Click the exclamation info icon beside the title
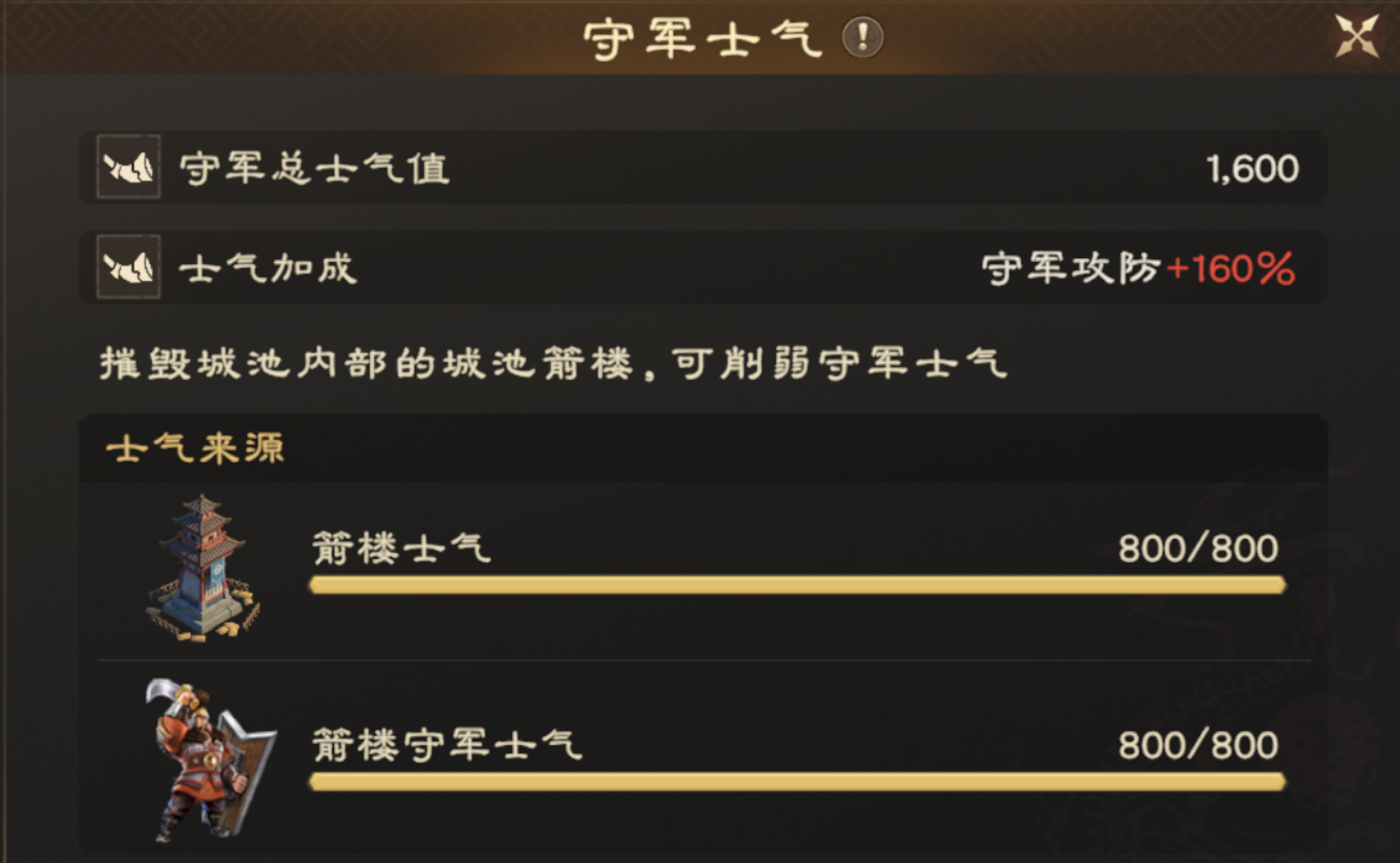 tap(862, 38)
